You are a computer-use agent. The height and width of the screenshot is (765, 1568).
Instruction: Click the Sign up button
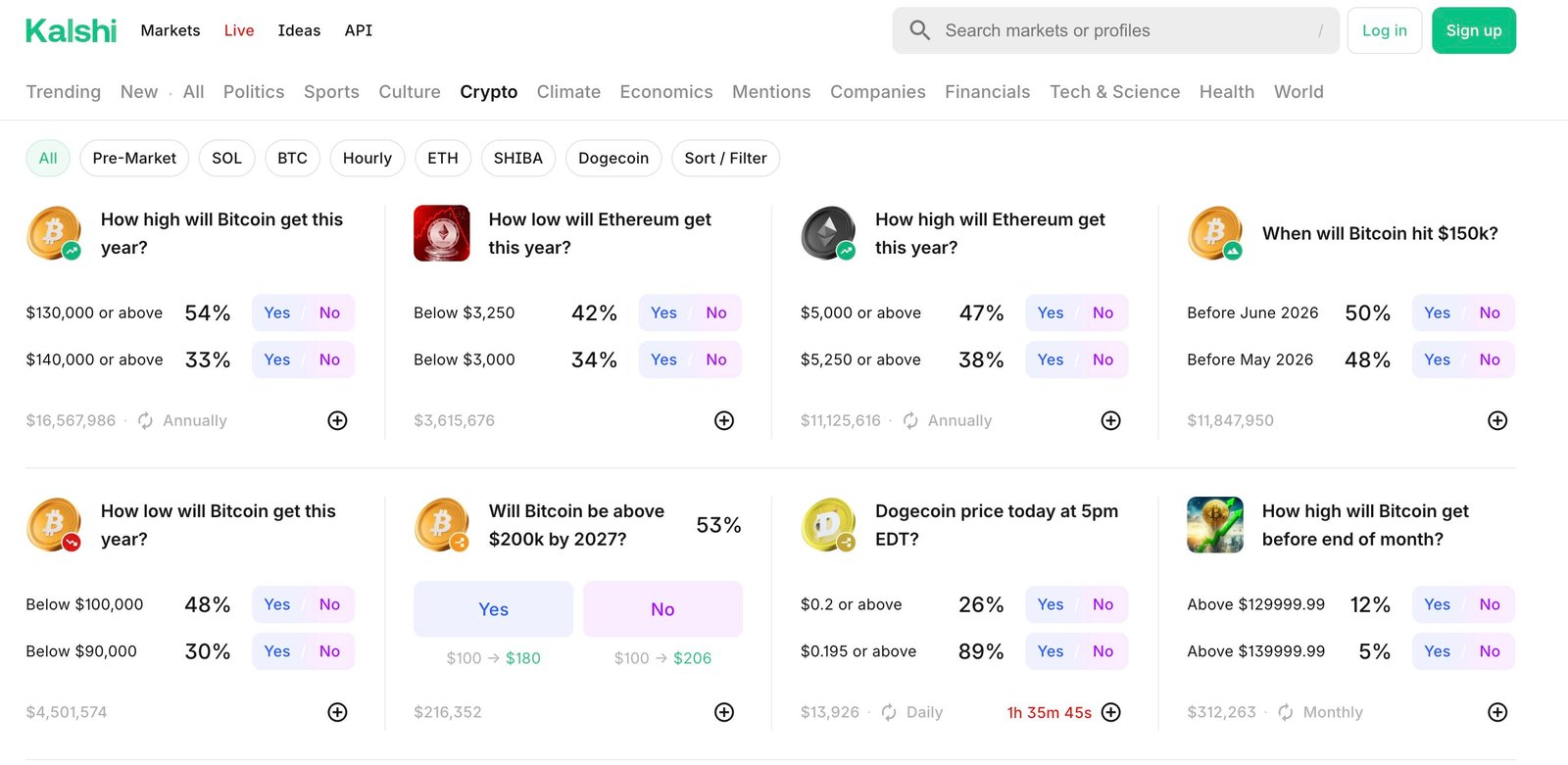[1473, 30]
